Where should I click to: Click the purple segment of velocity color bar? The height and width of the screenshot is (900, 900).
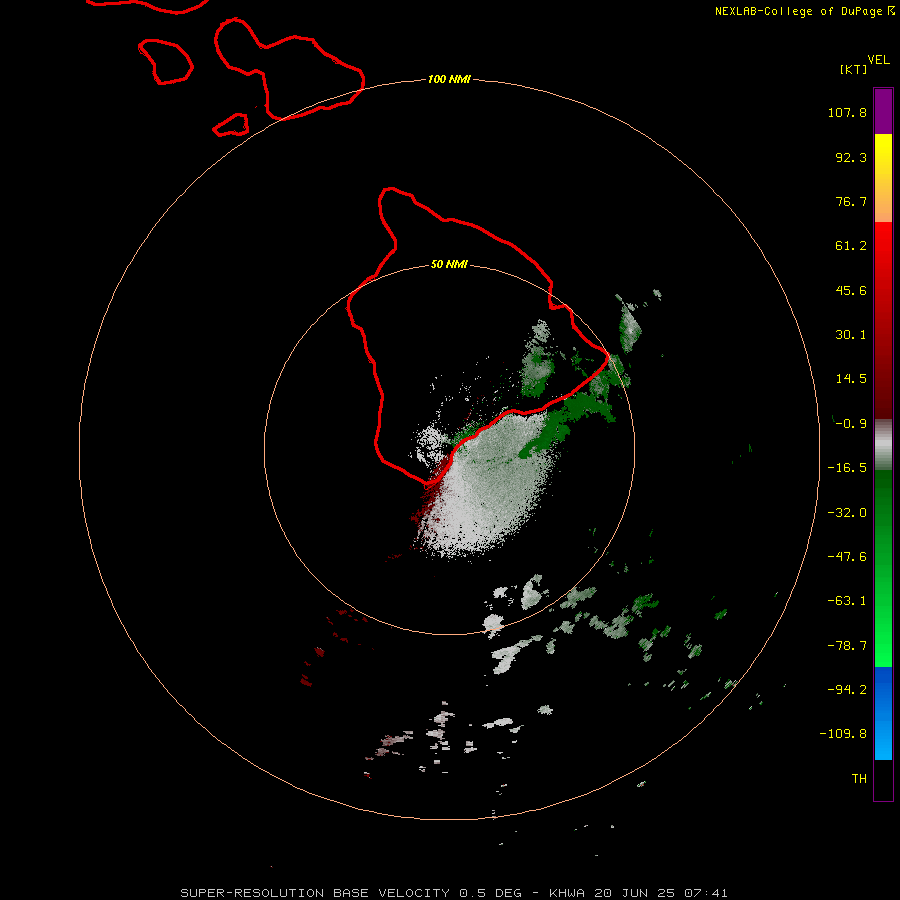click(x=883, y=111)
